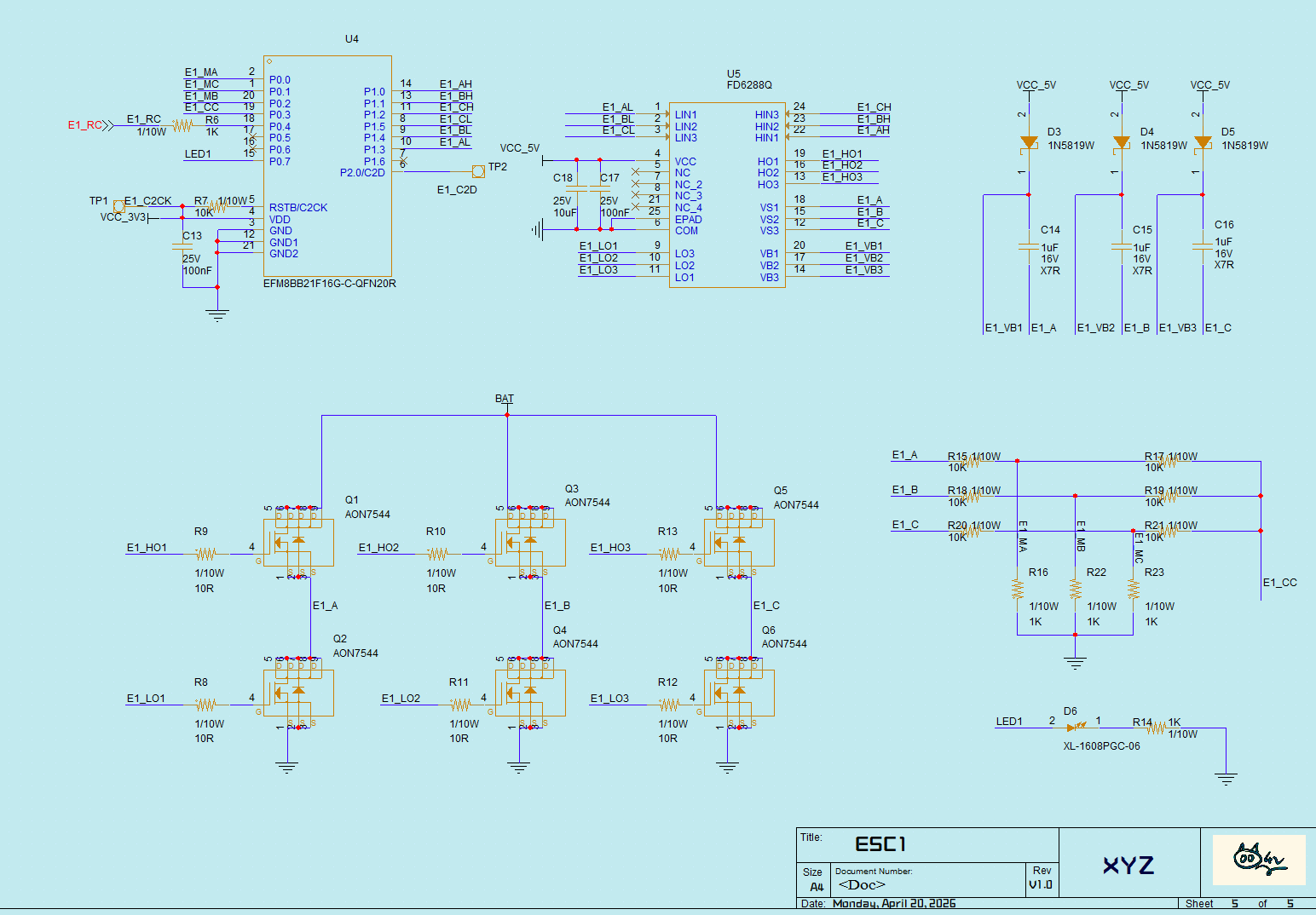Click the ground symbol after R14
The image size is (1316, 915).
(1226, 779)
